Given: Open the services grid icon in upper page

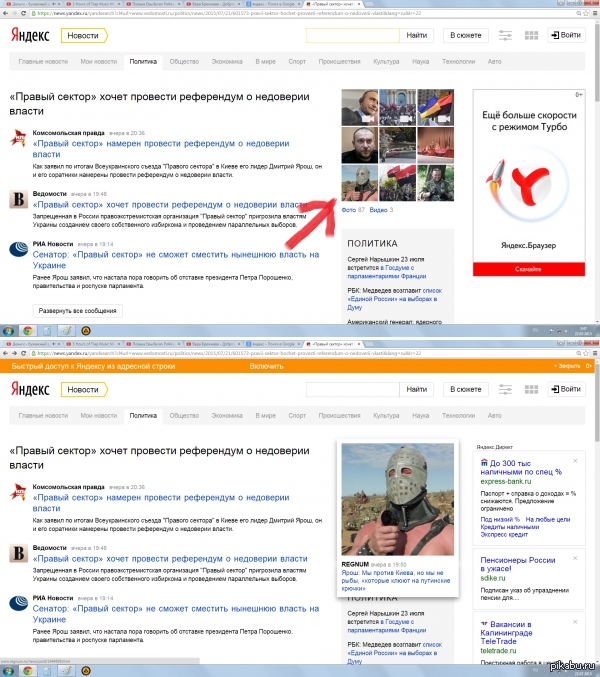Looking at the screenshot, I should (x=531, y=36).
